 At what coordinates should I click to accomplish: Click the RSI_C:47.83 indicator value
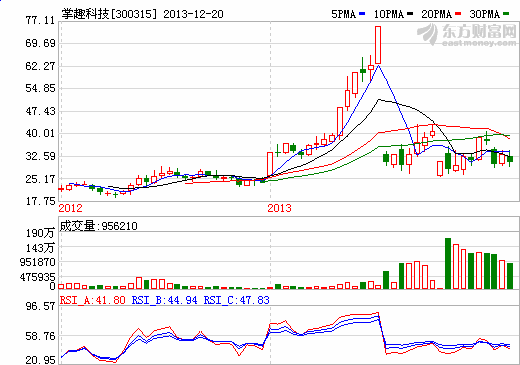tap(237, 300)
